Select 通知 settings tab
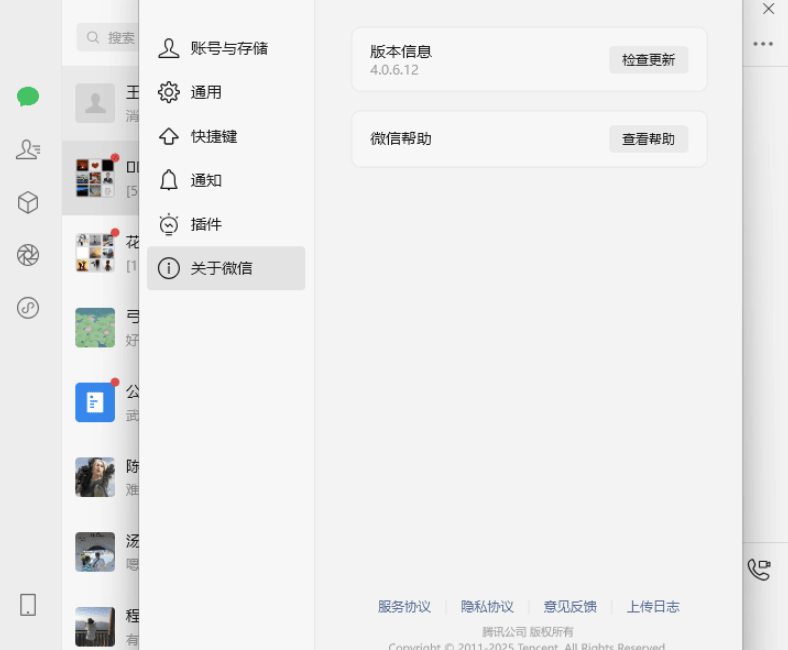 pos(226,180)
